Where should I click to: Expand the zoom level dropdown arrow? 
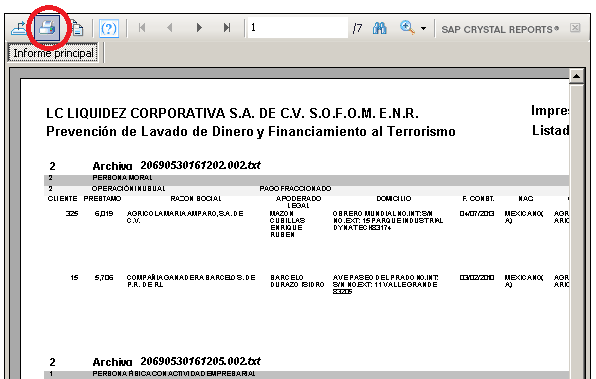423,29
